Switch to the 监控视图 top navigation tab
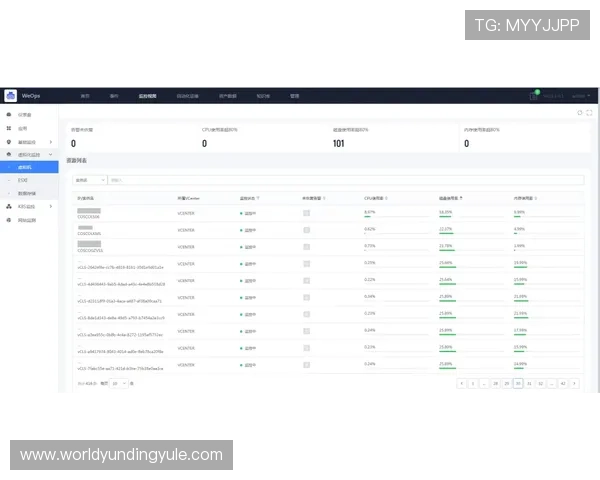600x480 pixels. pyautogui.click(x=147, y=96)
